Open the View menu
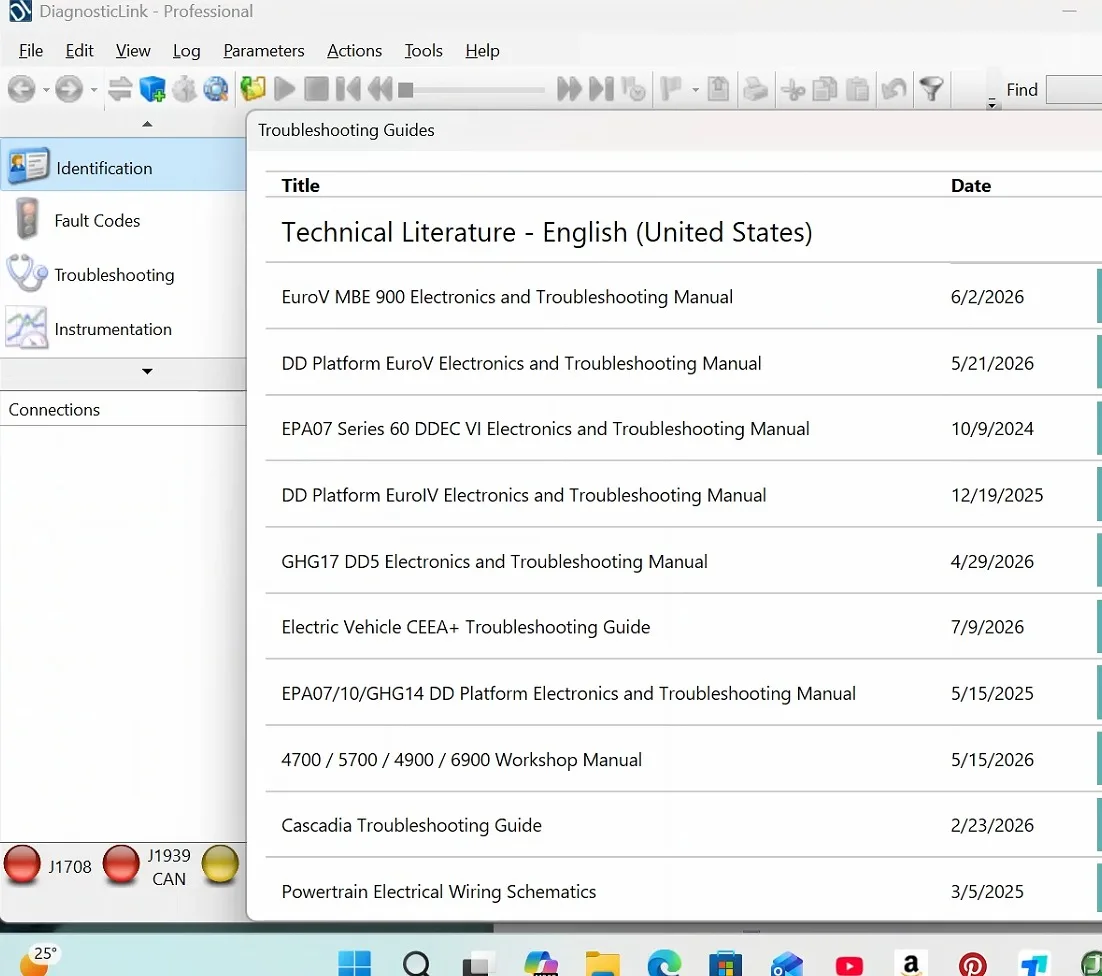1102x976 pixels. click(x=133, y=51)
